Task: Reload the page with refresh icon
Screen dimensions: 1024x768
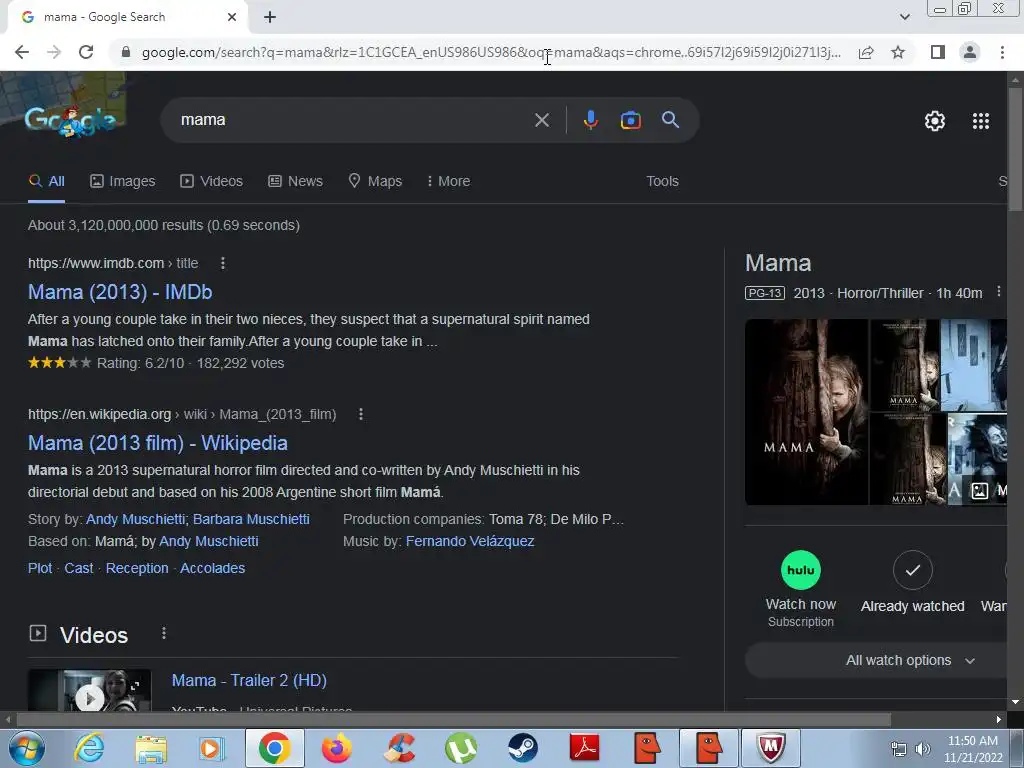Action: (86, 52)
